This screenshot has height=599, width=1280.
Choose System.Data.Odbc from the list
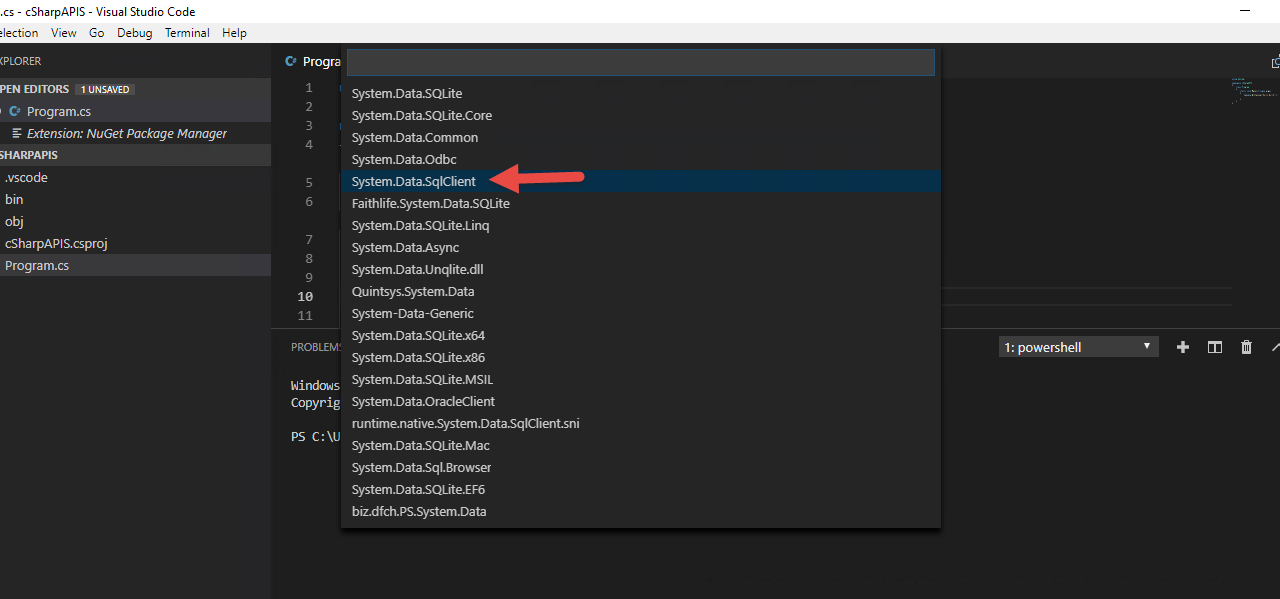[640, 159]
